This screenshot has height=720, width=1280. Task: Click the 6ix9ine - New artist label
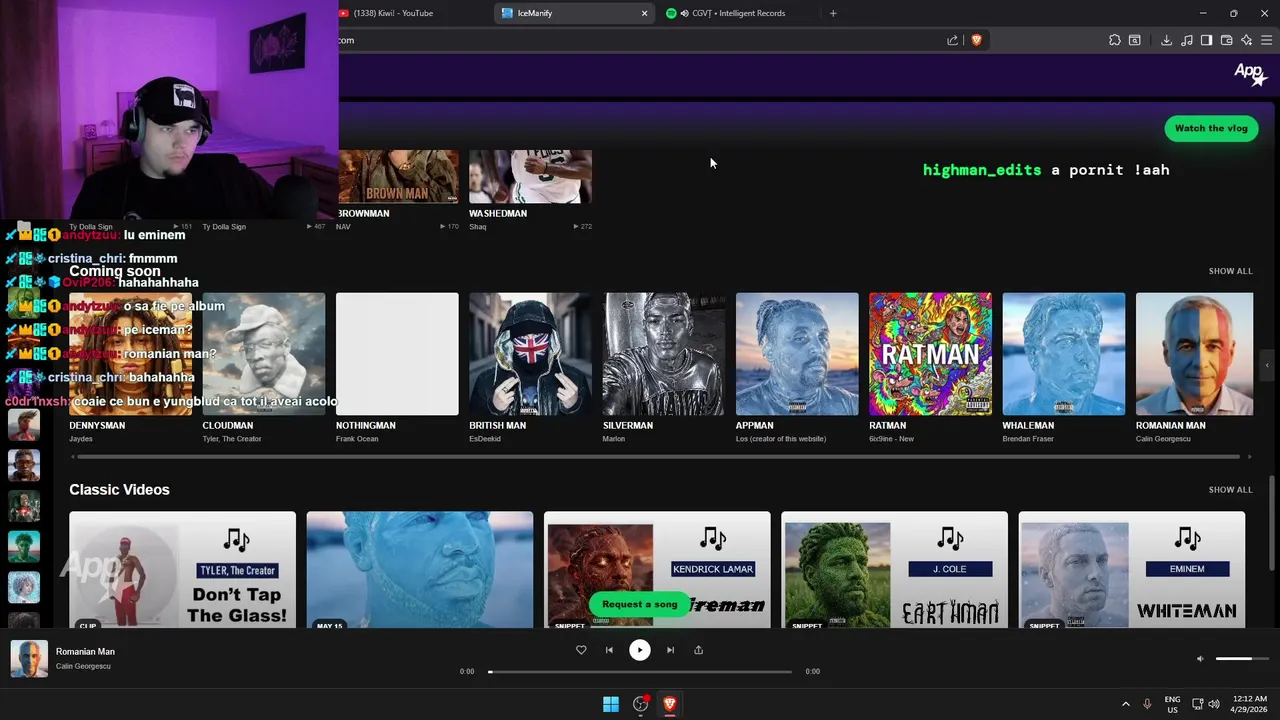tap(891, 439)
